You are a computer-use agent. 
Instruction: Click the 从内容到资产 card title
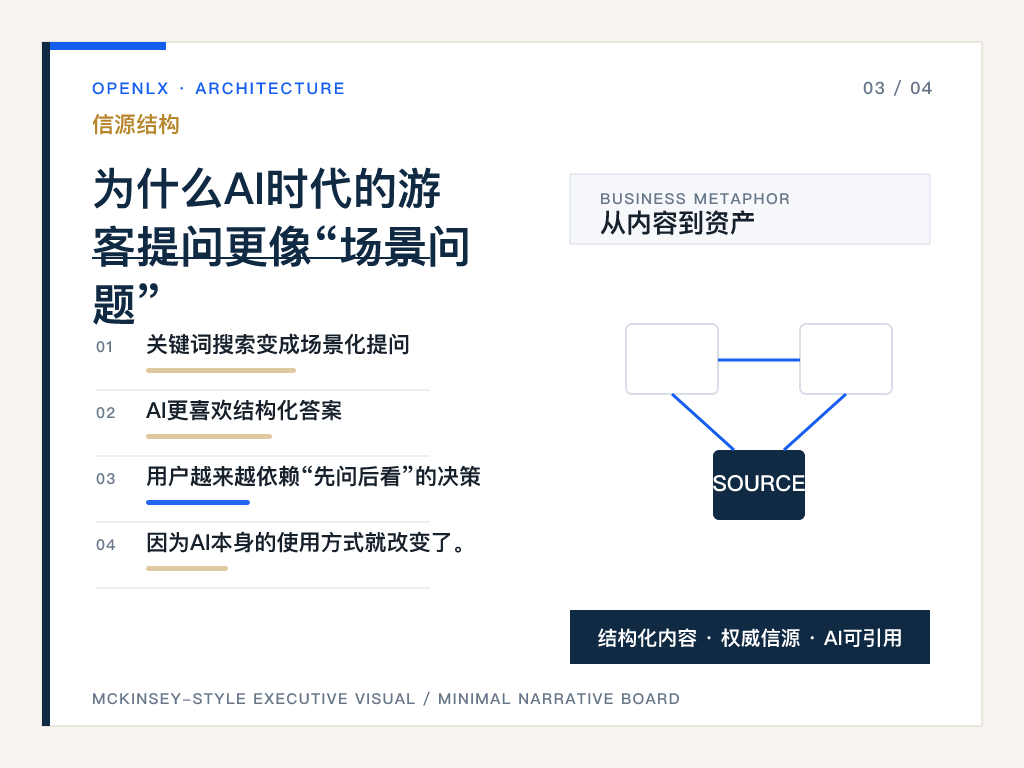pos(677,223)
